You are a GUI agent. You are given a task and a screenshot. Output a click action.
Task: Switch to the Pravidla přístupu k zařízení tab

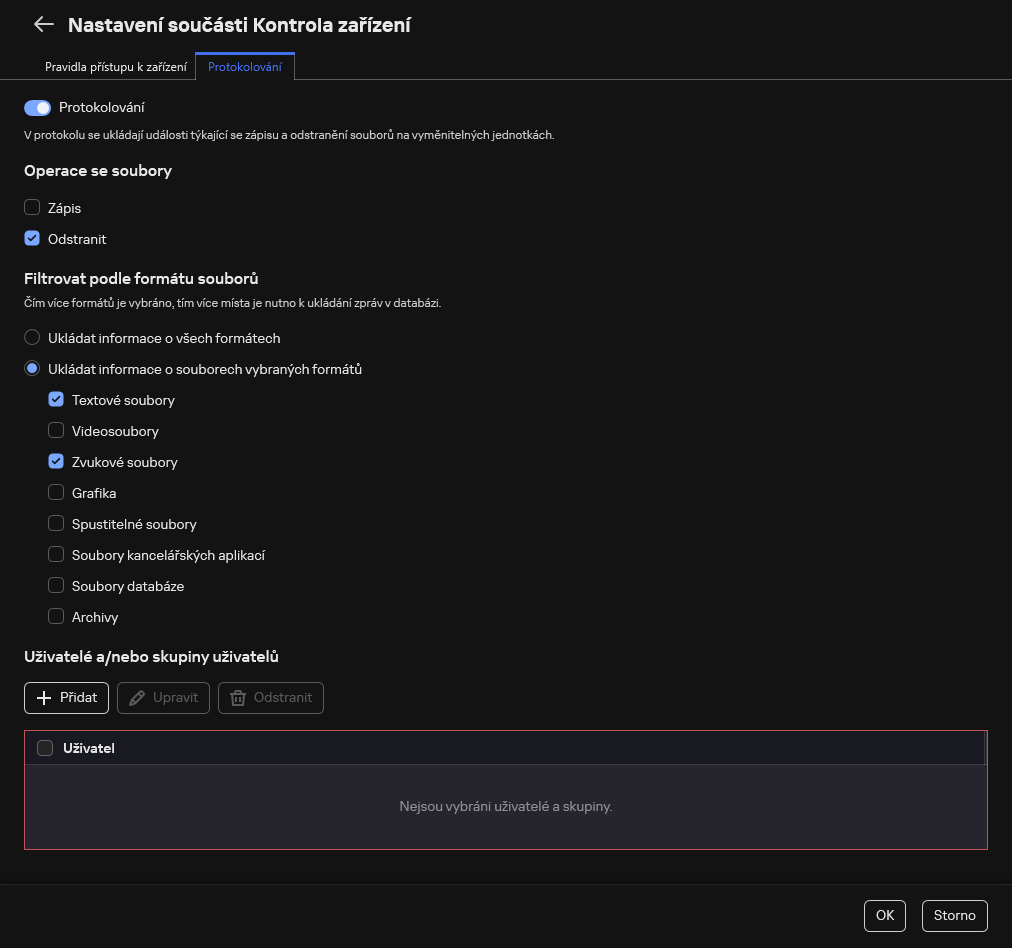pos(115,67)
